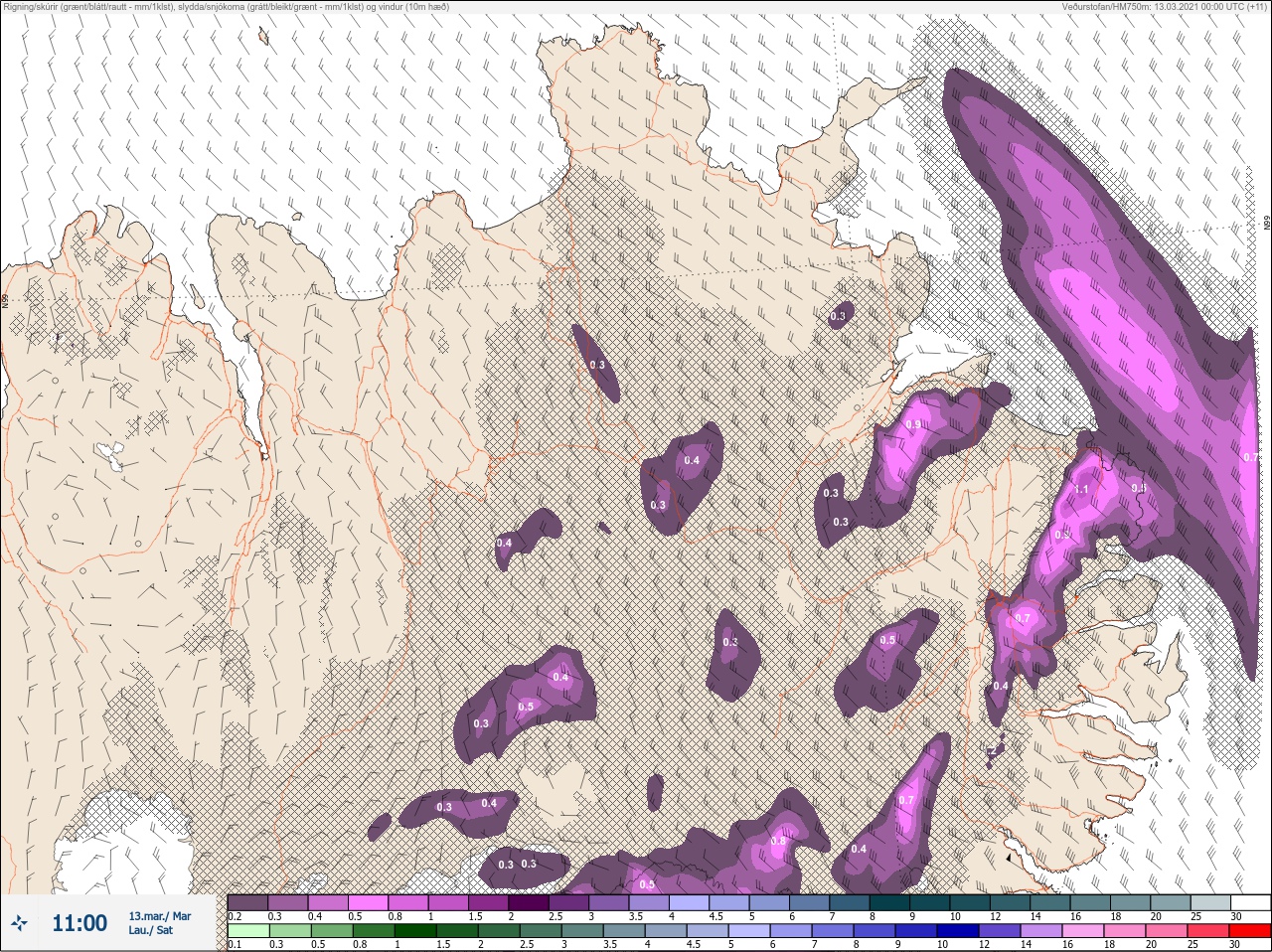Click the 11:00 forecast time display
Screen dimensions: 1272x952
pos(79,923)
